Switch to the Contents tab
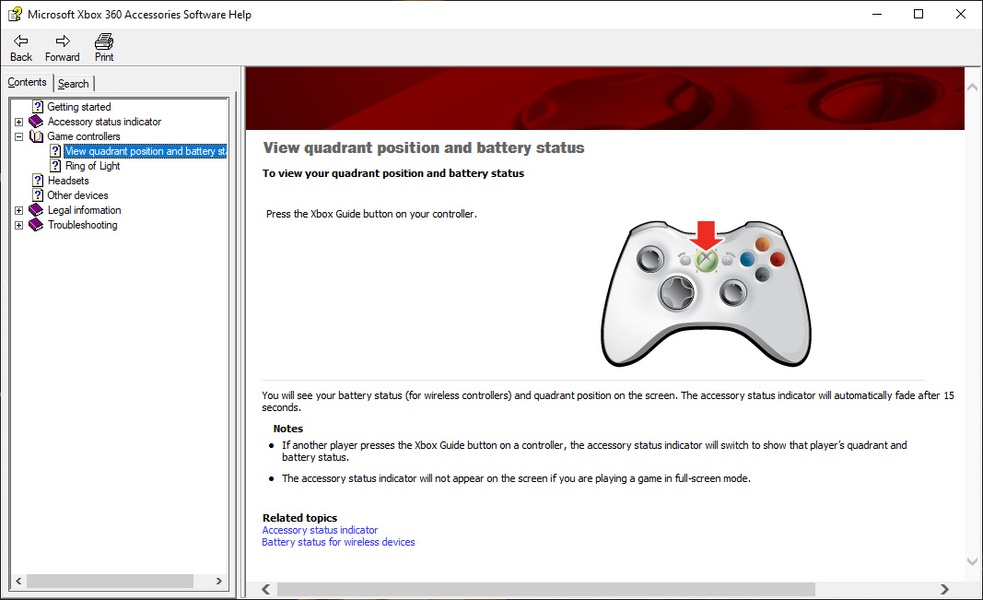983x600 pixels. 27,82
